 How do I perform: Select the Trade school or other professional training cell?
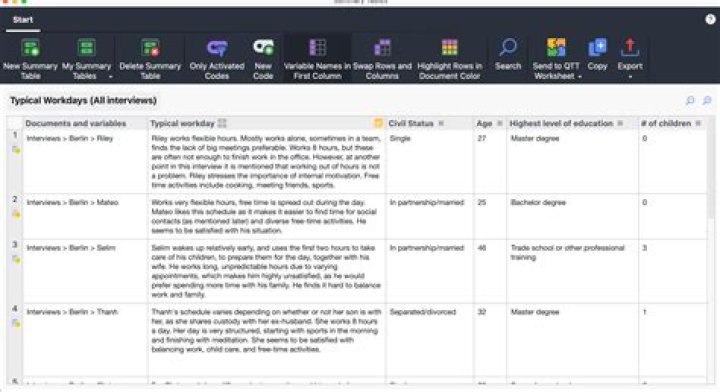coord(572,271)
